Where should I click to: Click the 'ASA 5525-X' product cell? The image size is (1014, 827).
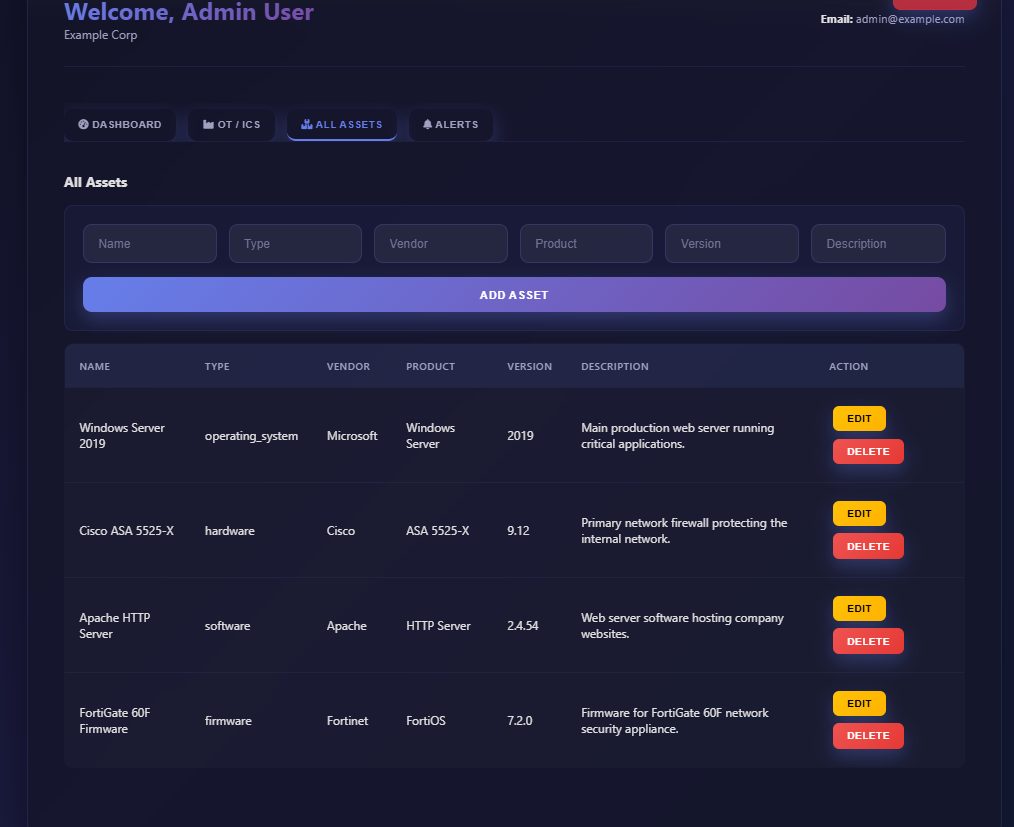(x=437, y=531)
